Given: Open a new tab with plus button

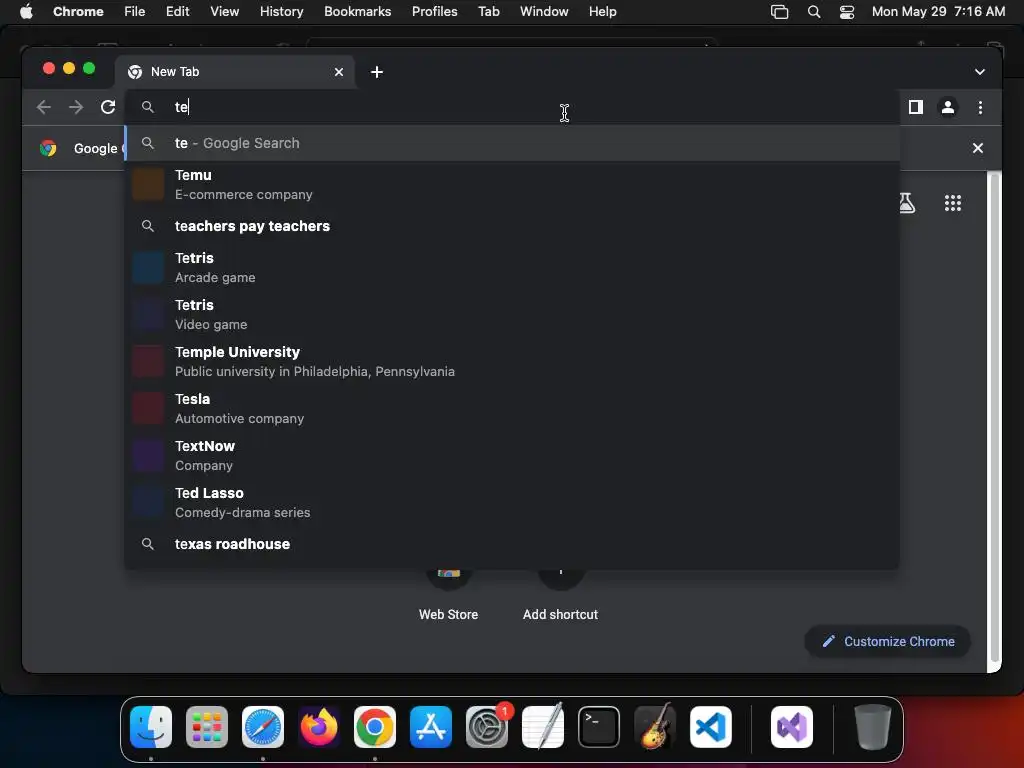Looking at the screenshot, I should [x=377, y=72].
